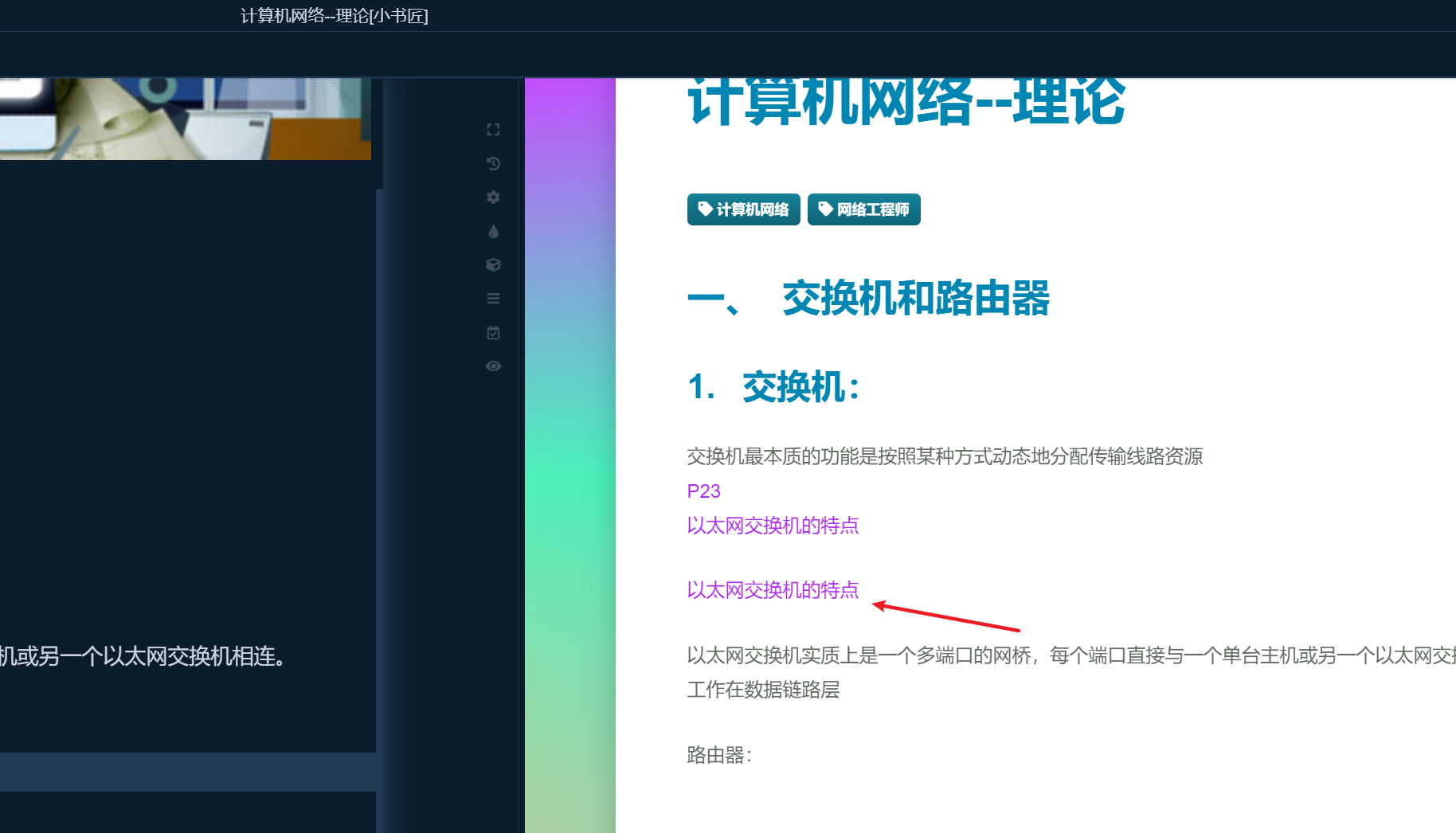Select the theme droplet icon
Viewport: 1456px width, 833px height.
coord(493,231)
